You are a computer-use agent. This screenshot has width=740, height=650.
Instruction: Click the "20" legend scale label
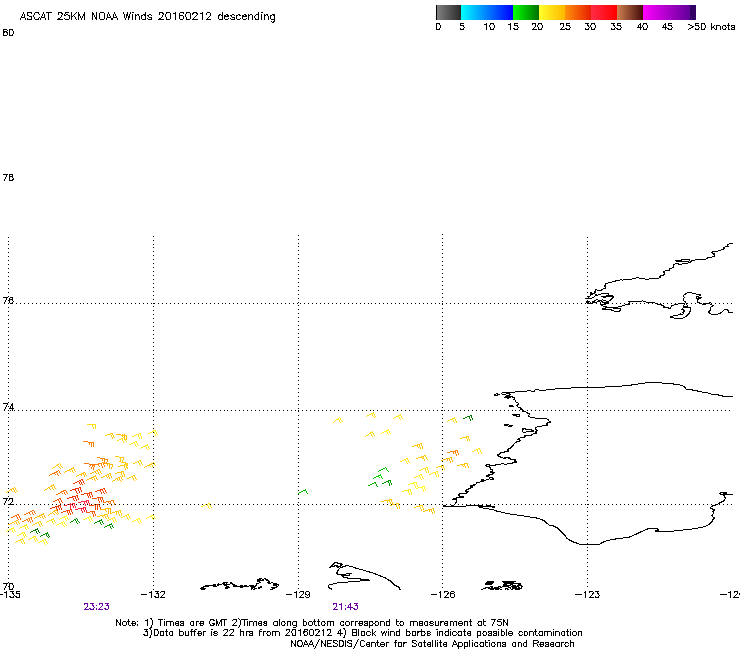[x=537, y=27]
